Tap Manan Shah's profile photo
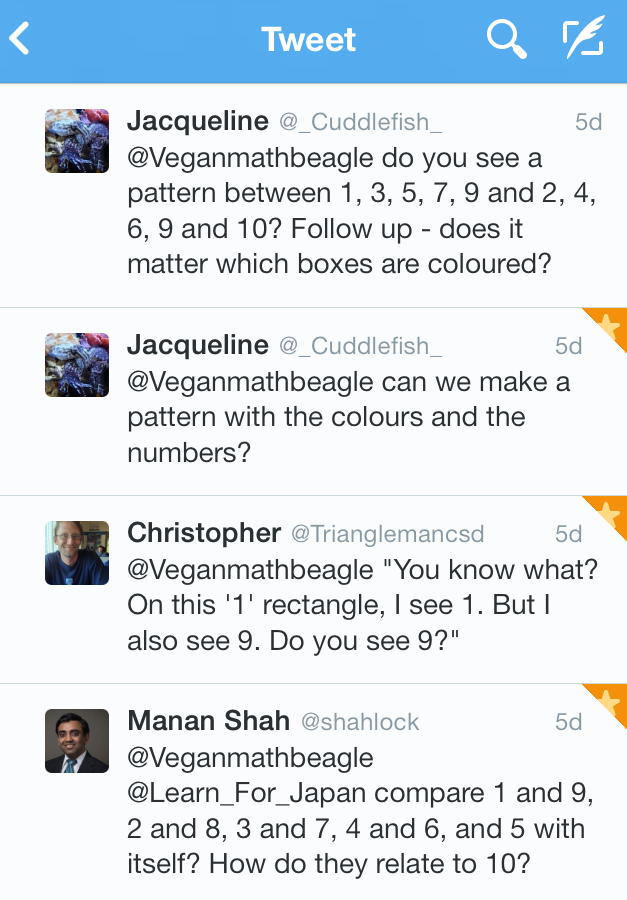627x900 pixels. click(77, 741)
